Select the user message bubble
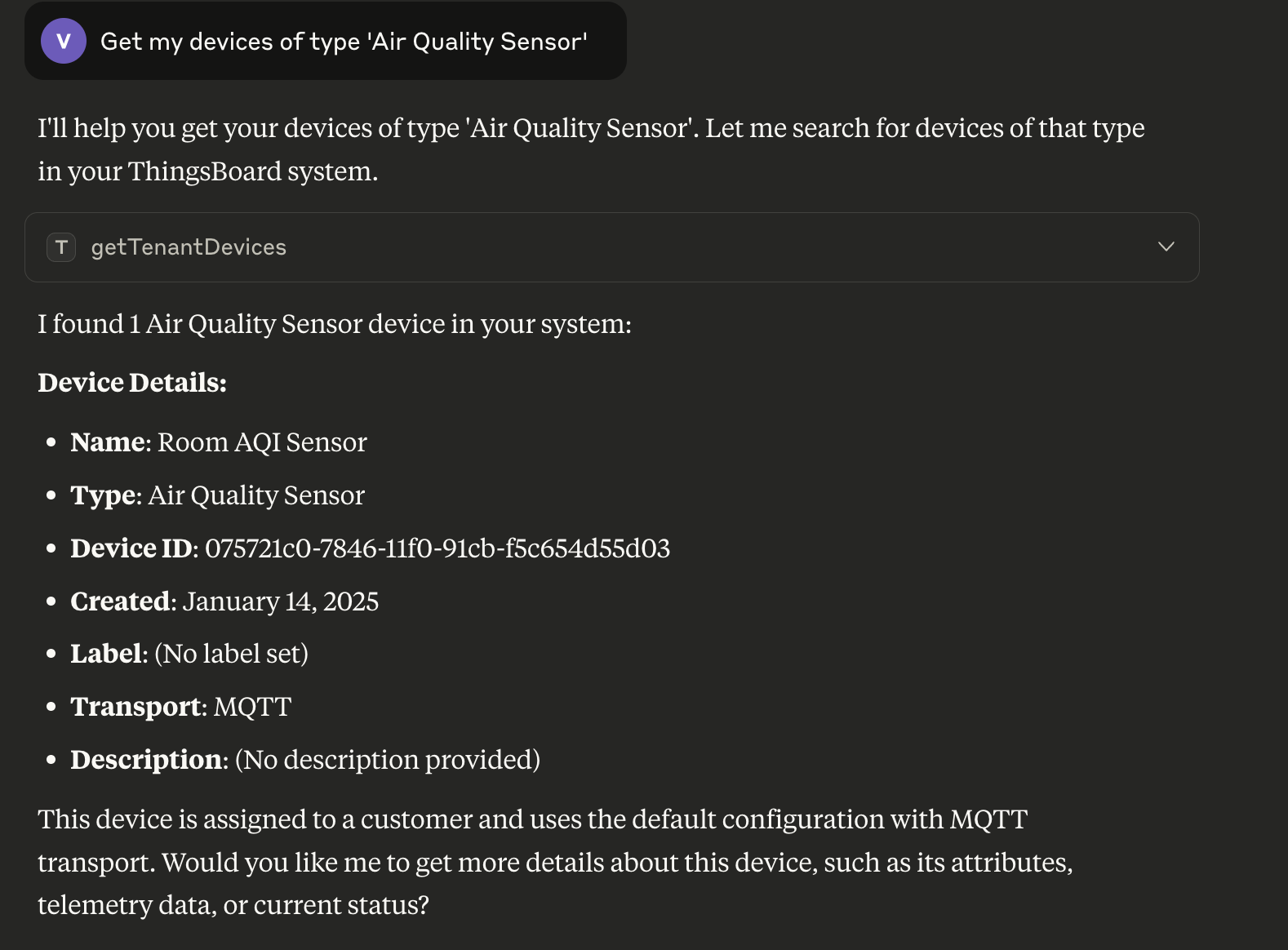The height and width of the screenshot is (950, 1288). [x=325, y=41]
